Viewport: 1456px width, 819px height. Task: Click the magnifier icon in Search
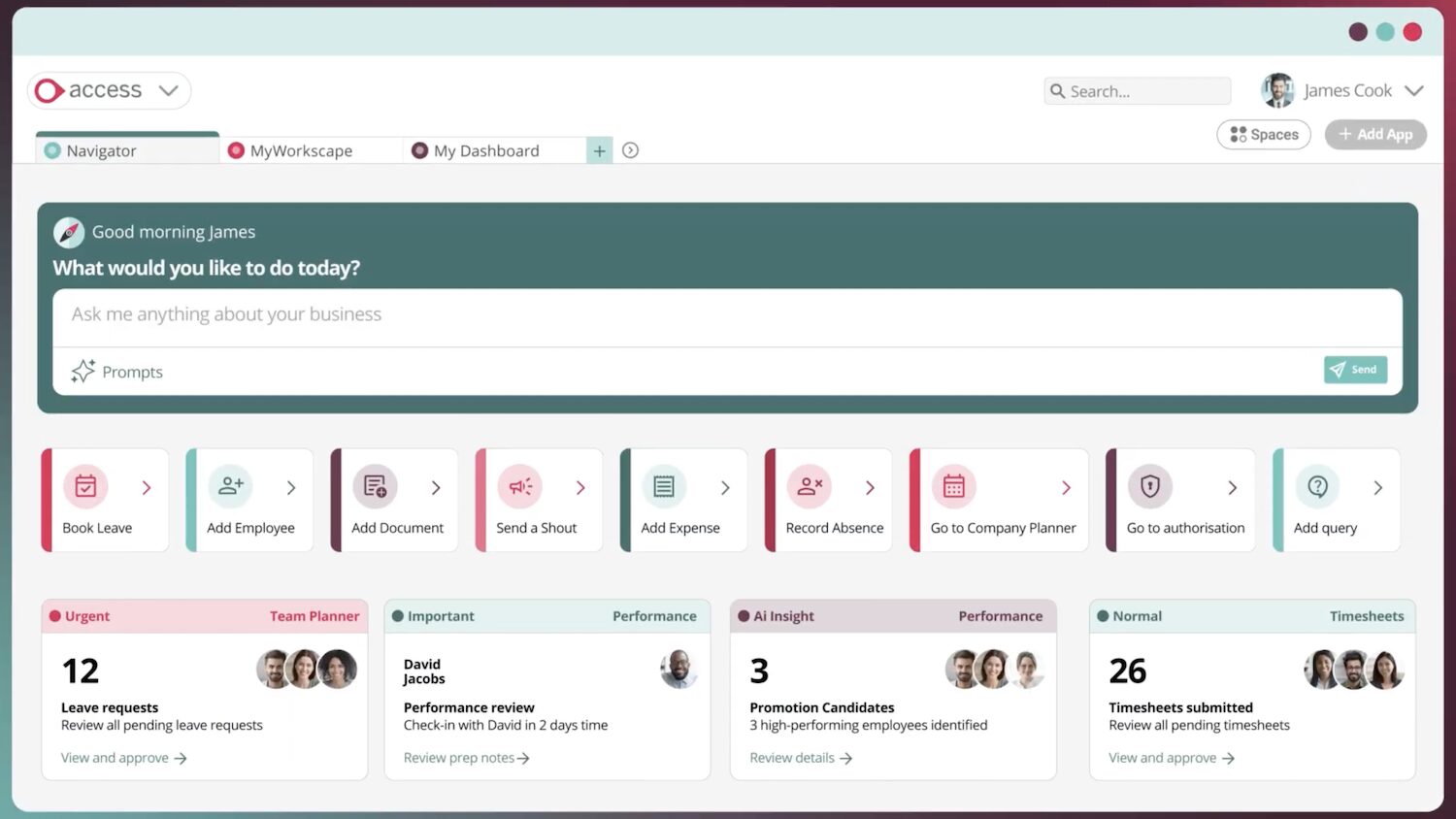[1057, 91]
